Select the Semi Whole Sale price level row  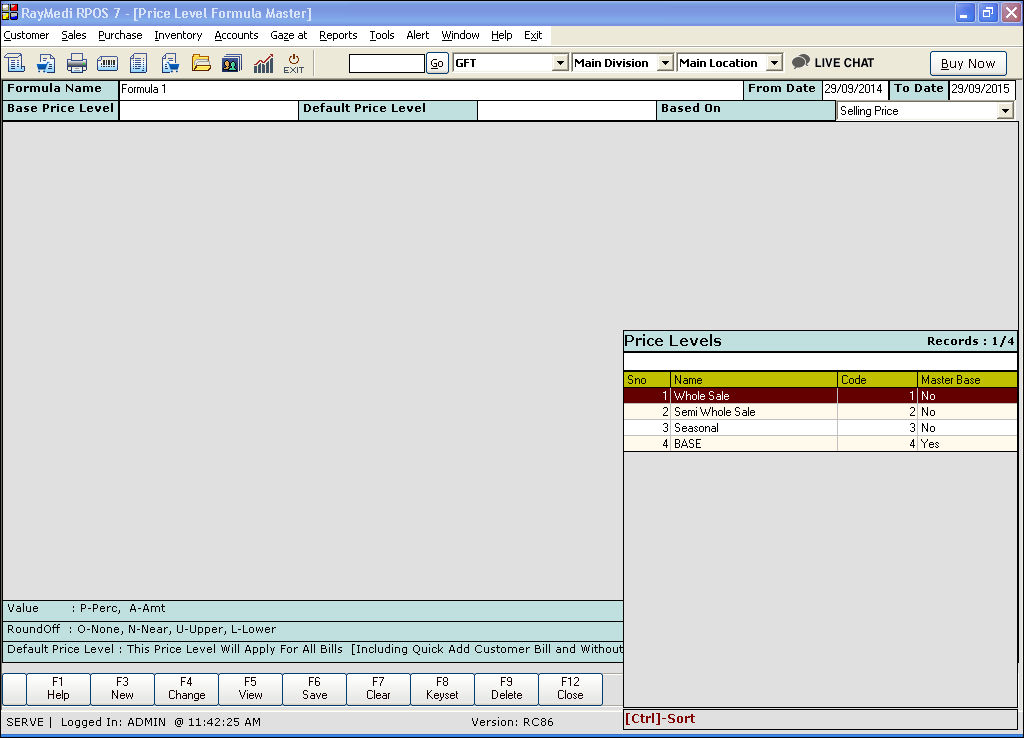714,412
